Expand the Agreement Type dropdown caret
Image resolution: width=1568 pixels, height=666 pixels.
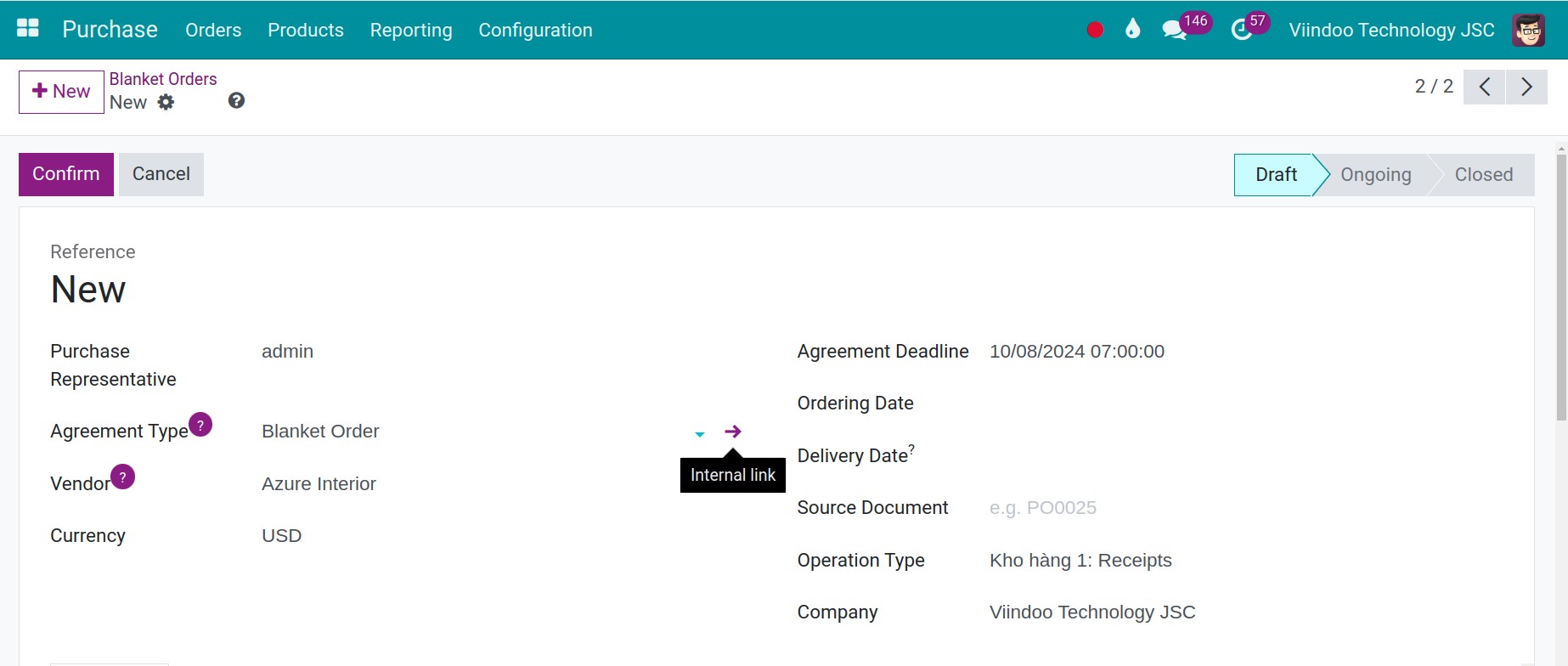(x=700, y=434)
